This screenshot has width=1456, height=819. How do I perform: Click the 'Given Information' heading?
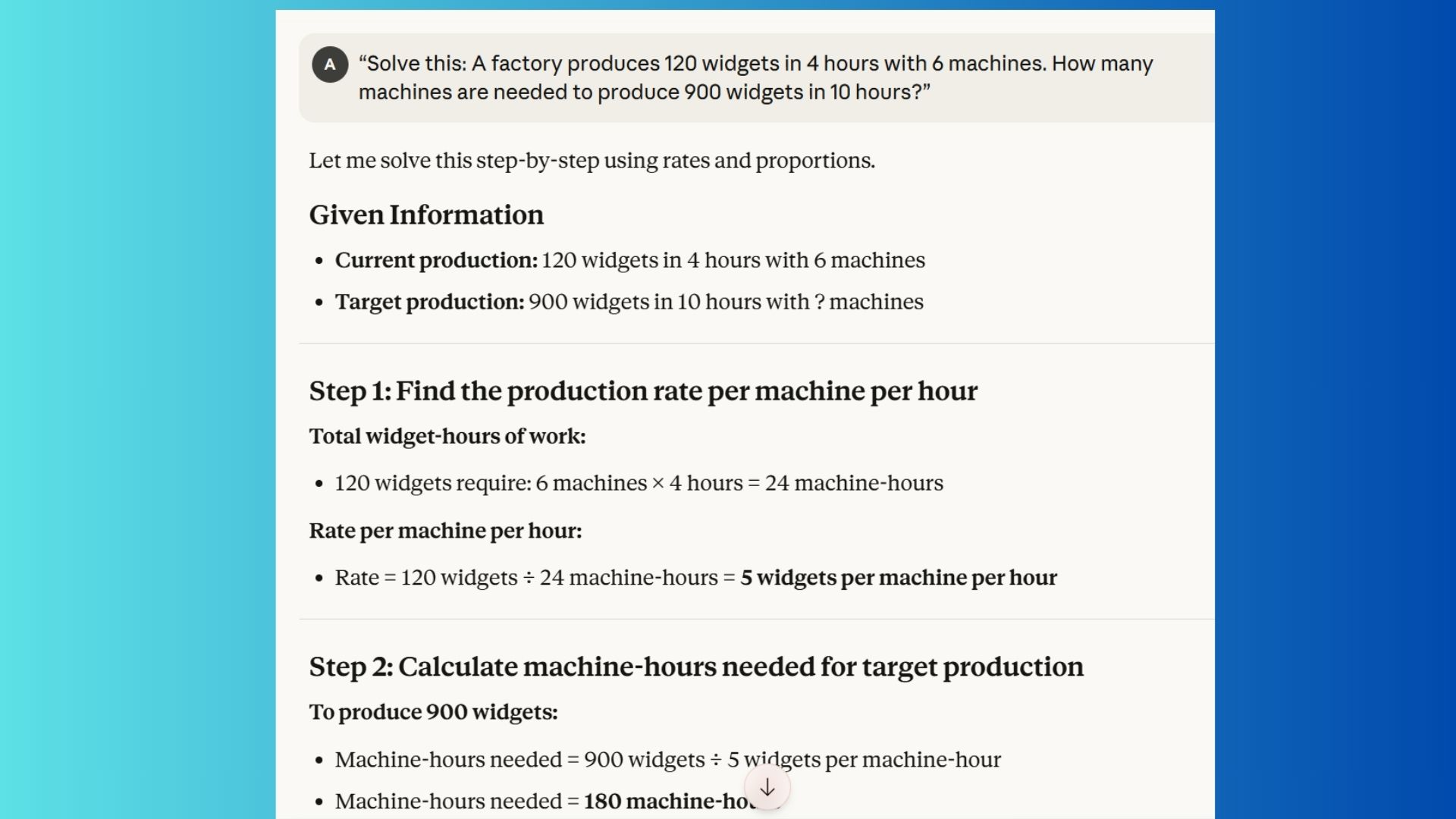click(426, 215)
